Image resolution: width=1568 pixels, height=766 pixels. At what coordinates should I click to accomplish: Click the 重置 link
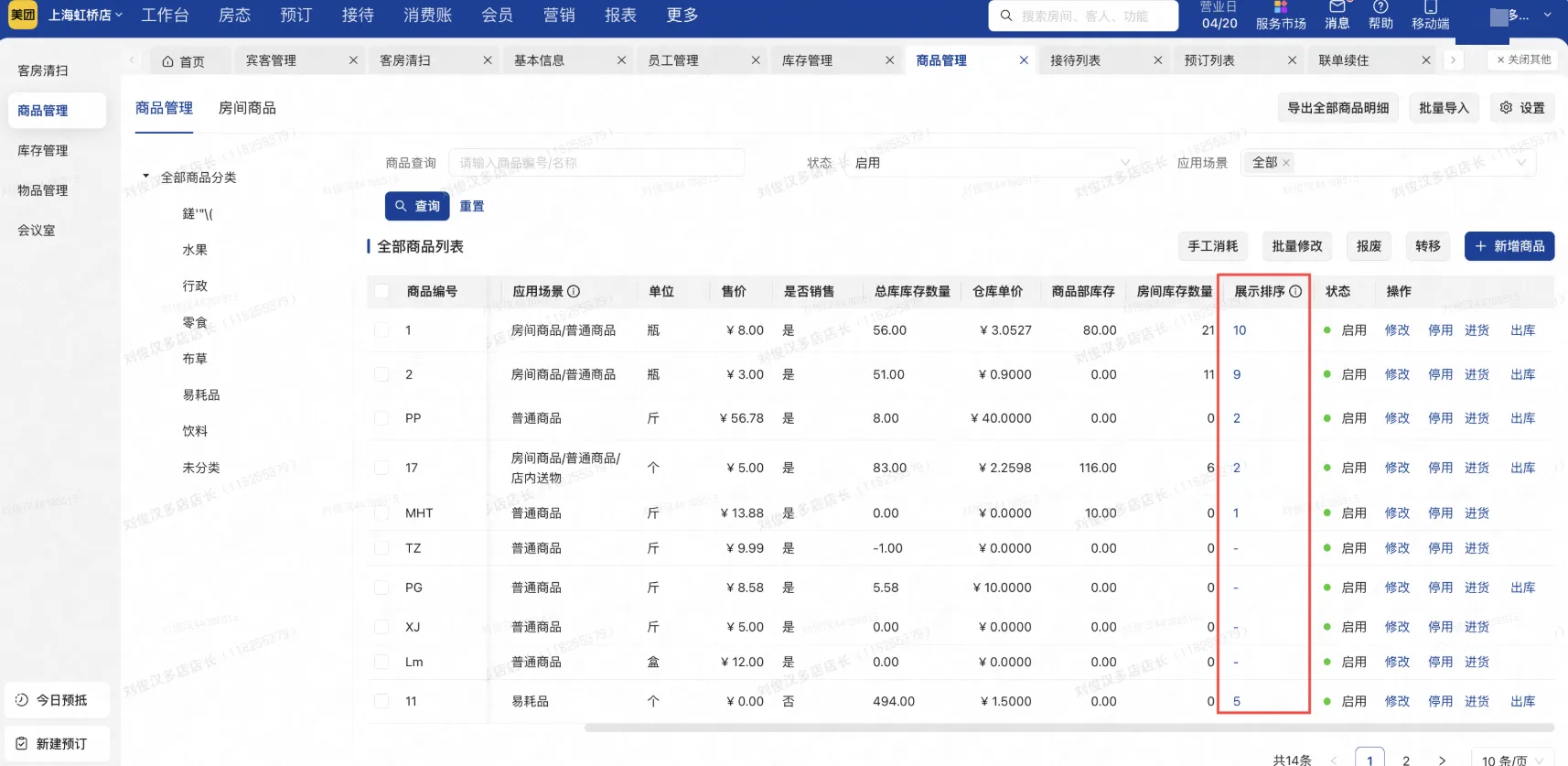coord(472,206)
